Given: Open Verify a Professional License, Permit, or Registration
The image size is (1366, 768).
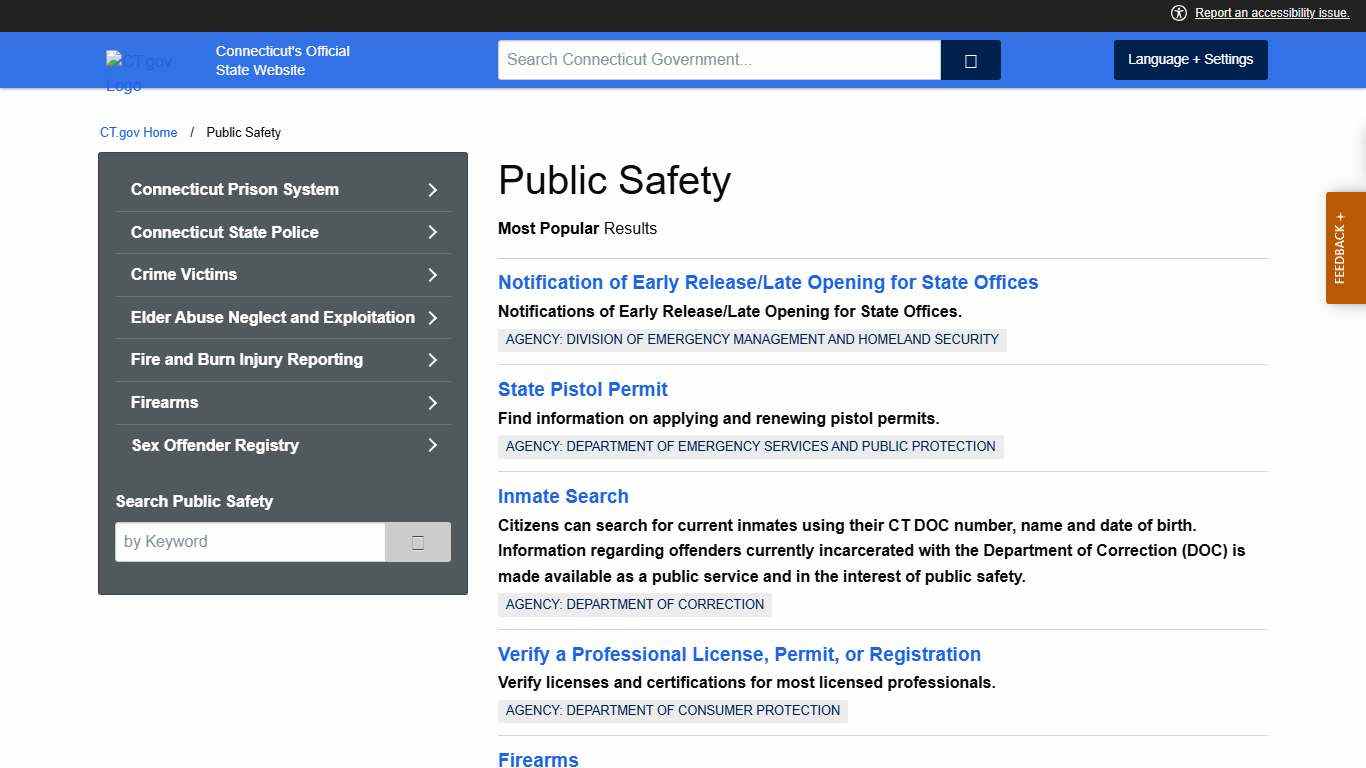Looking at the screenshot, I should pos(739,654).
